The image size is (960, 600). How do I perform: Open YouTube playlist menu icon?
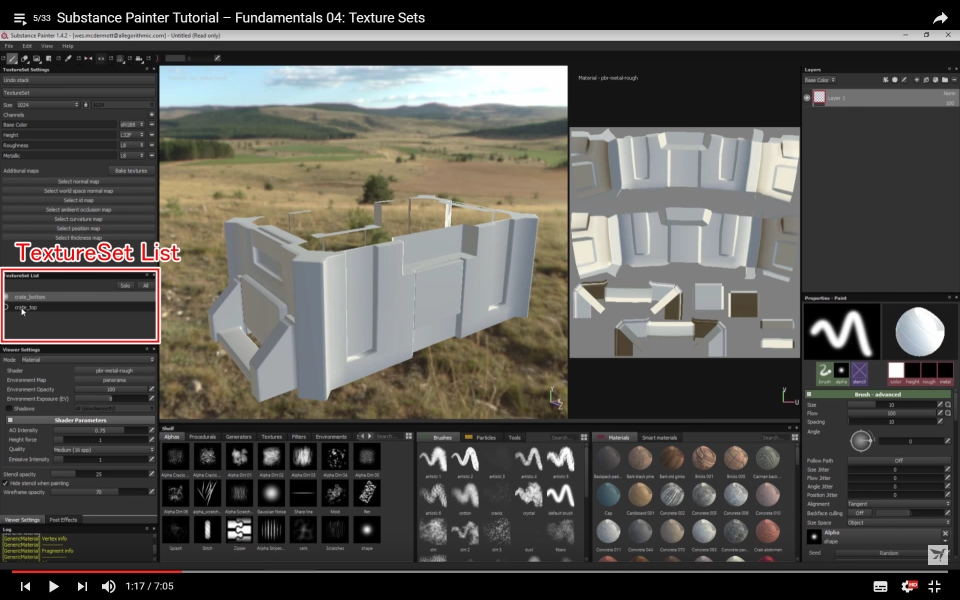[20, 18]
